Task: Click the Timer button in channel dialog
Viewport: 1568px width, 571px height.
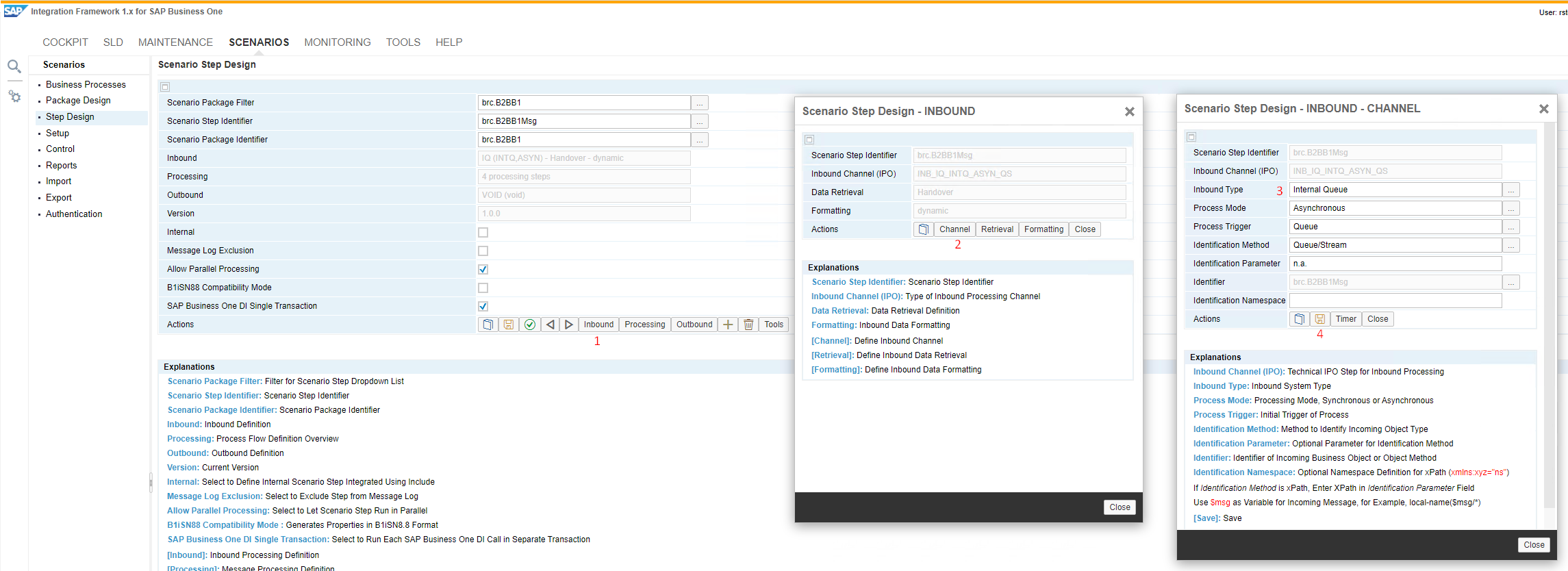Action: point(1345,319)
